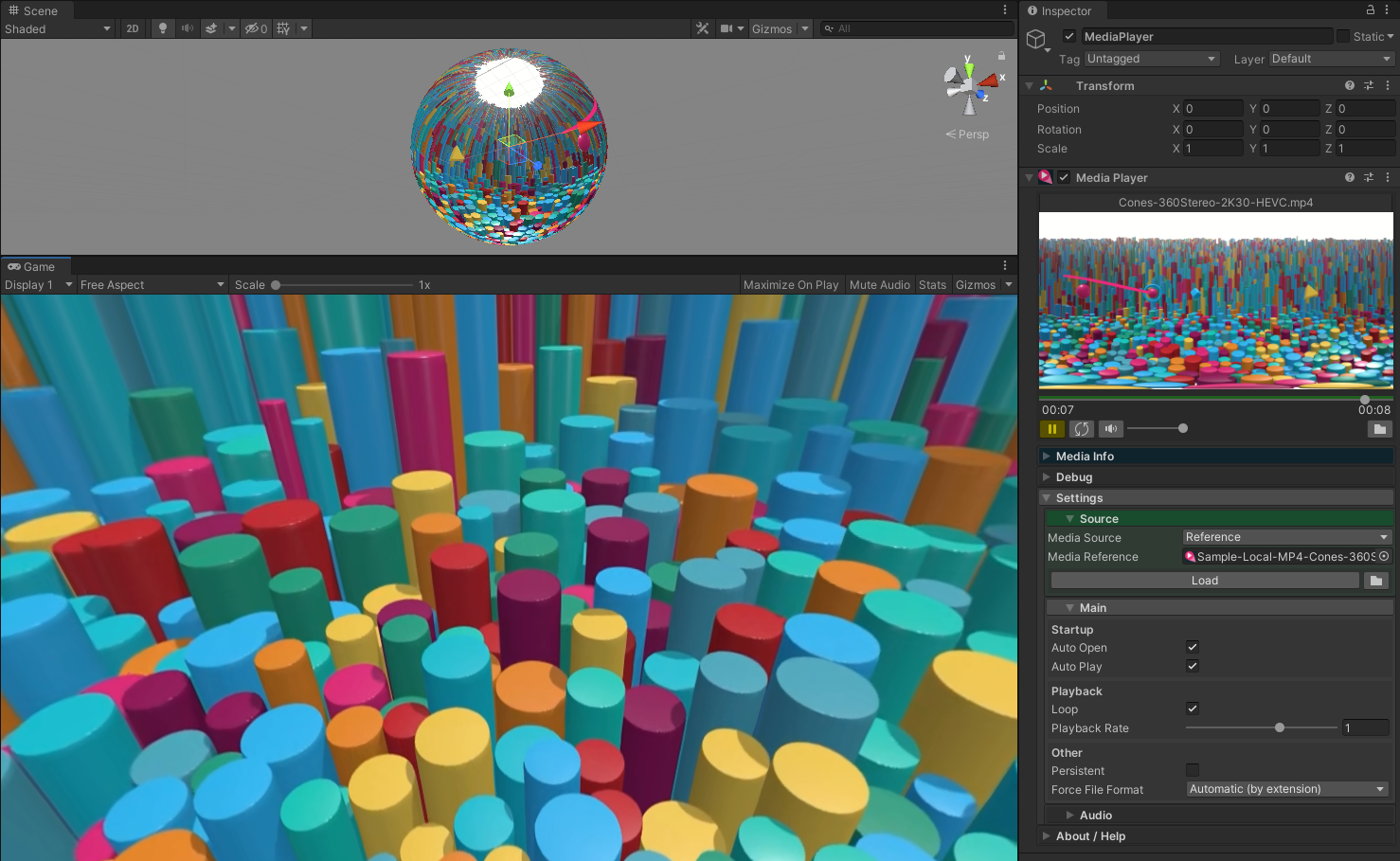Toggle scene effects layers icon
Screen dimensions: 1400x861
[211, 28]
